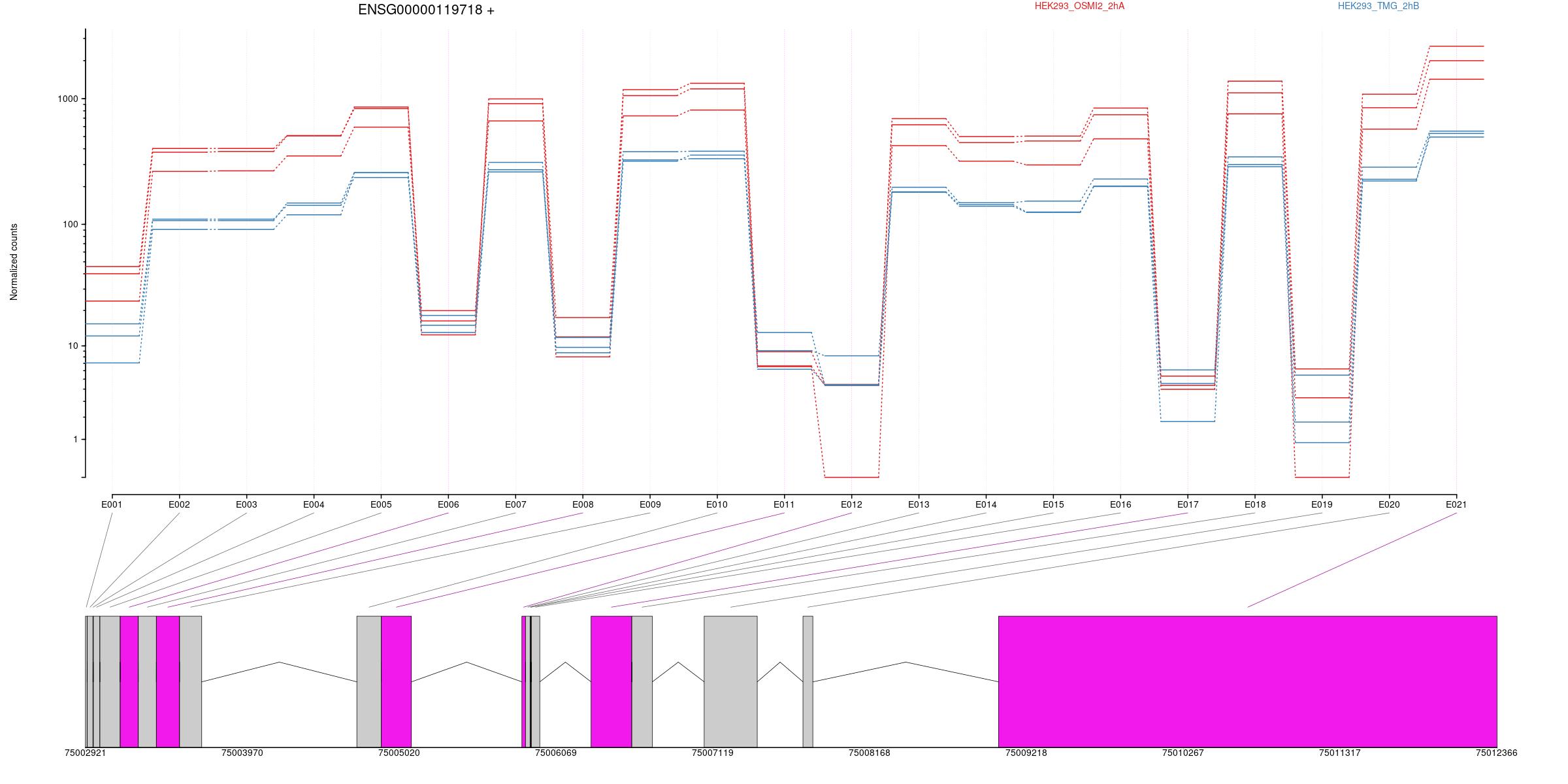Click exon label E007

pyautogui.click(x=515, y=504)
